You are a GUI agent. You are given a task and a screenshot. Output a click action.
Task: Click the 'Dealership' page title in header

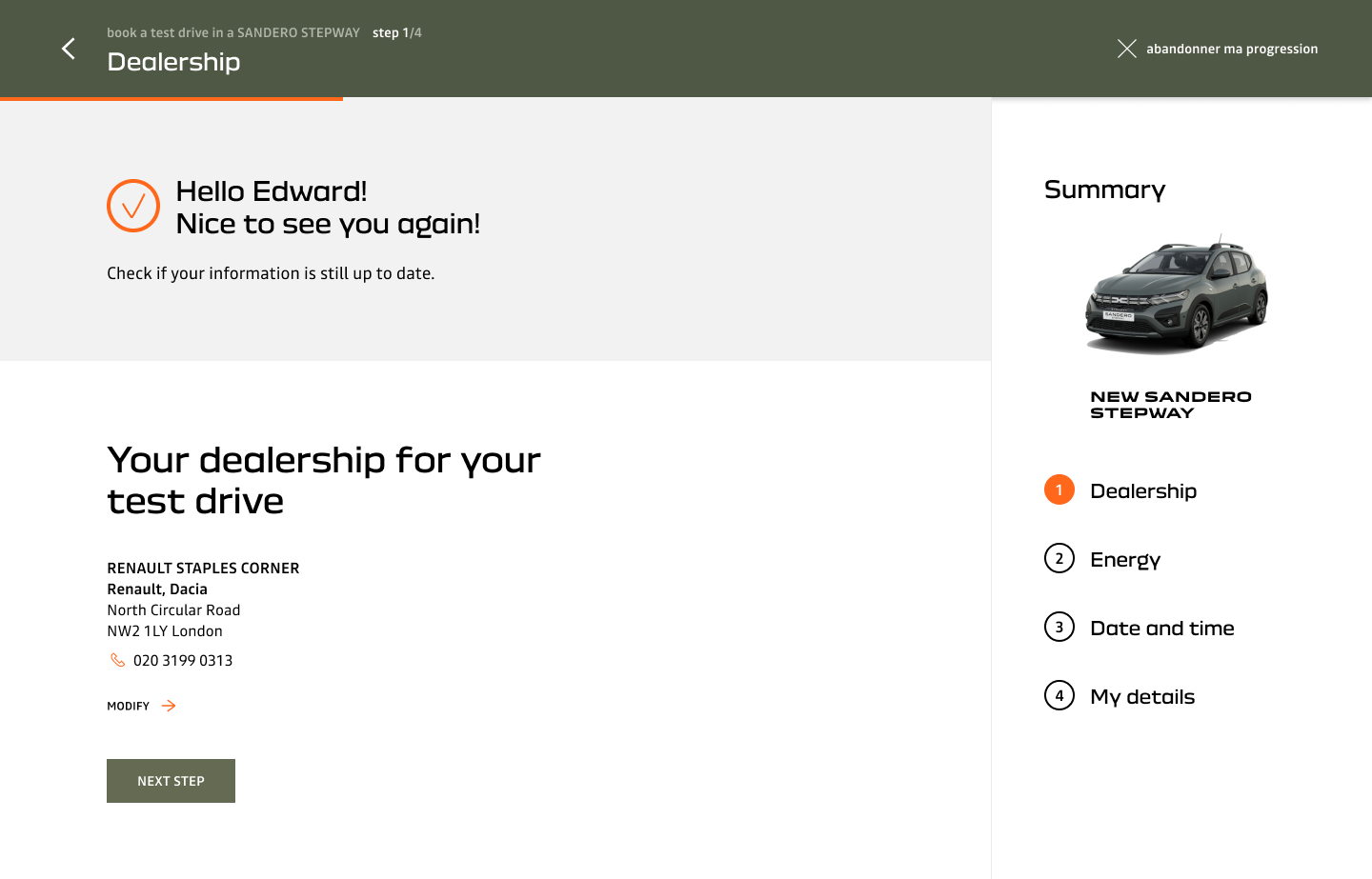[173, 62]
